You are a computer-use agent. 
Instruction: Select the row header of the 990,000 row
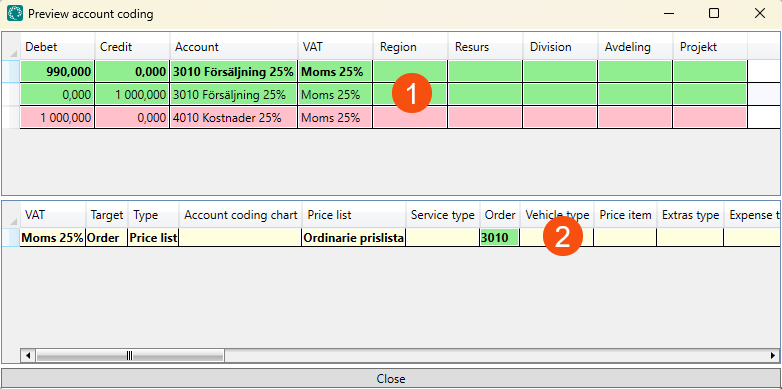click(x=11, y=72)
